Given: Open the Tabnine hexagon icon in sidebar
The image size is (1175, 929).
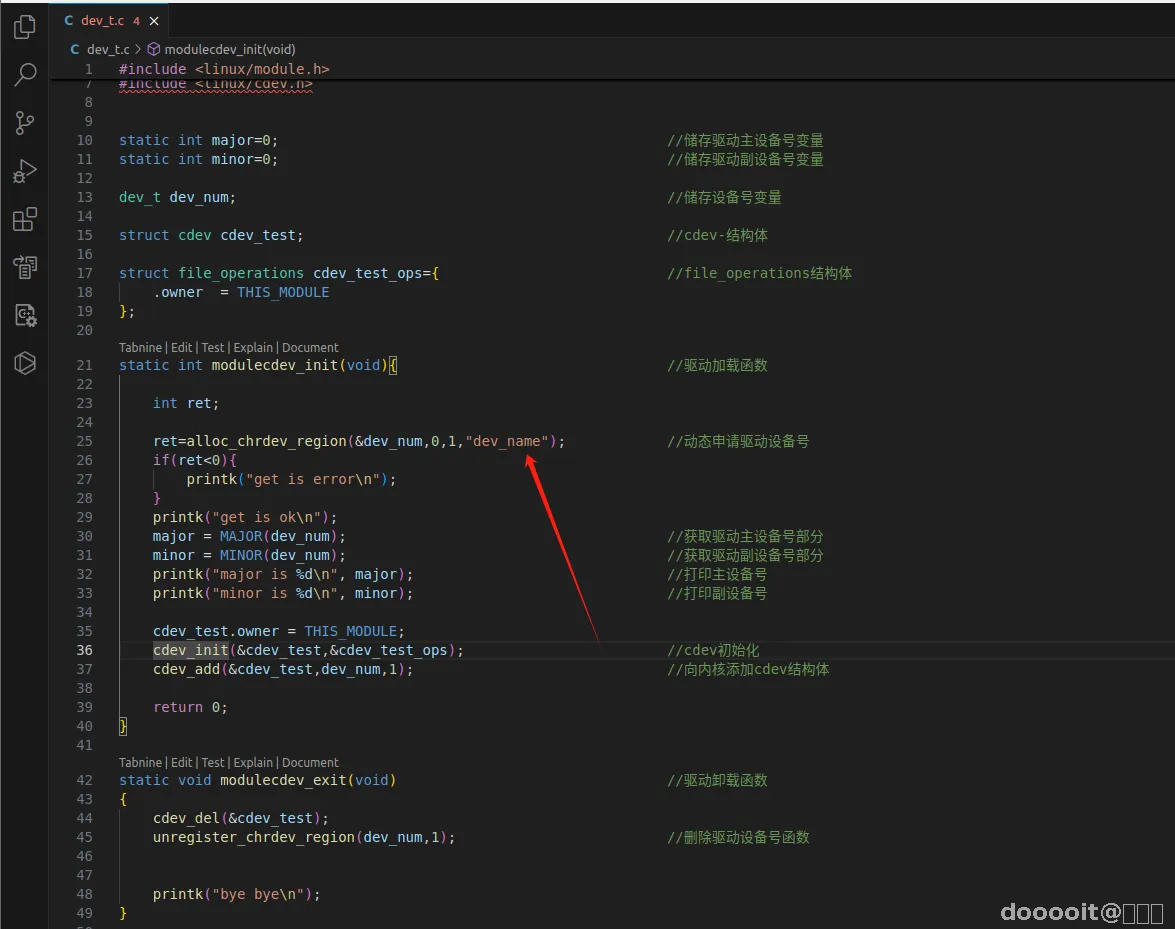Looking at the screenshot, I should [25, 363].
